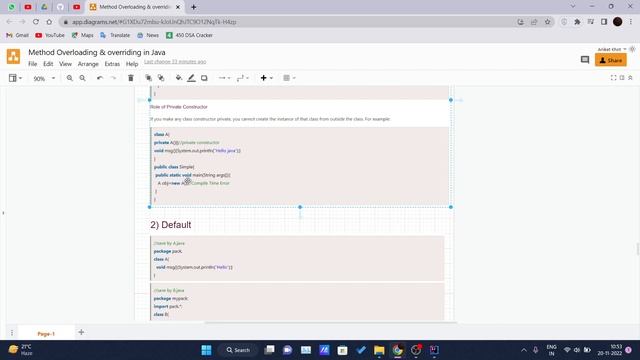Open the Maps bookmark
The image size is (640, 360).
82,36
